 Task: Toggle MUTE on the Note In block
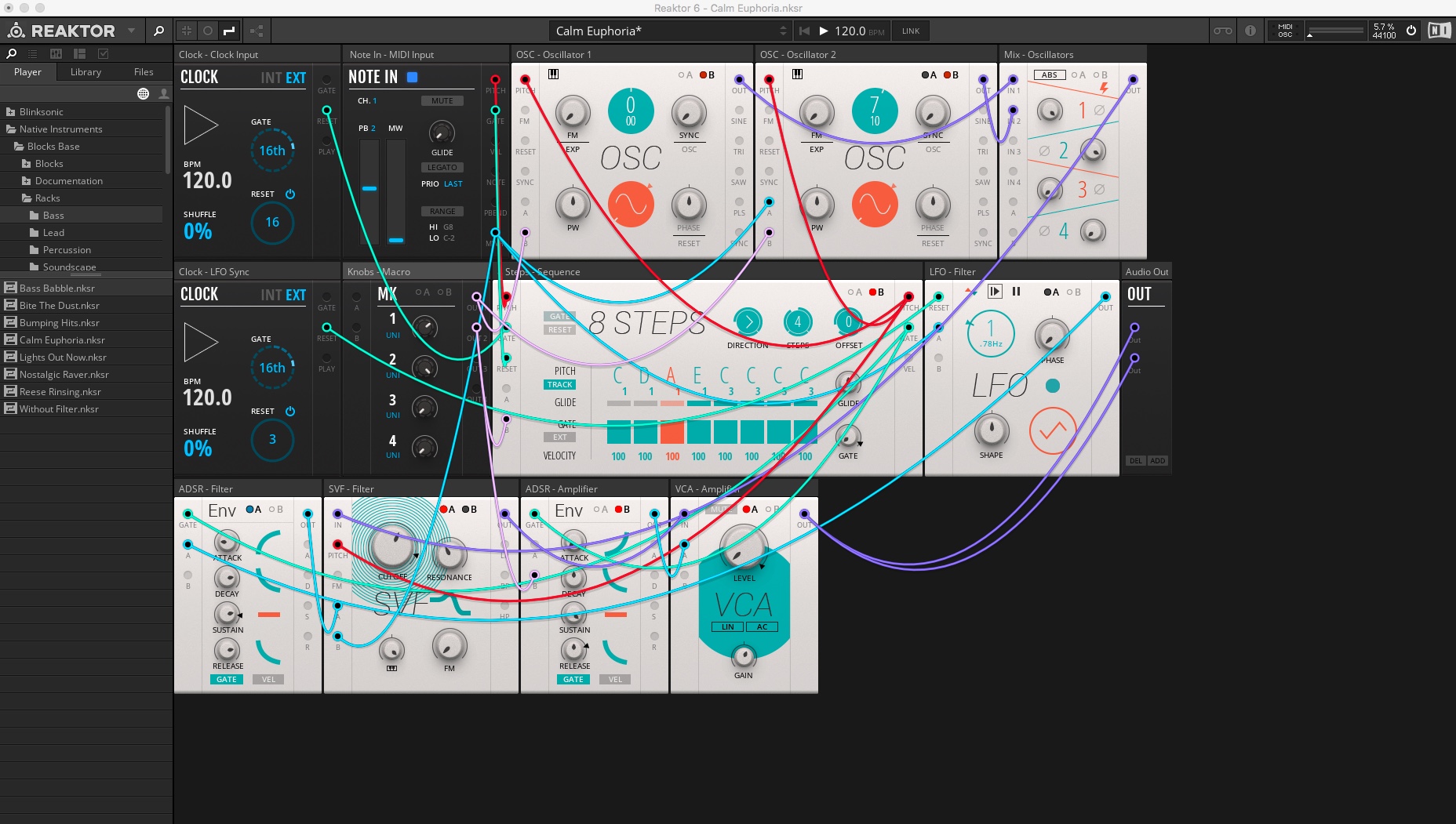[442, 100]
